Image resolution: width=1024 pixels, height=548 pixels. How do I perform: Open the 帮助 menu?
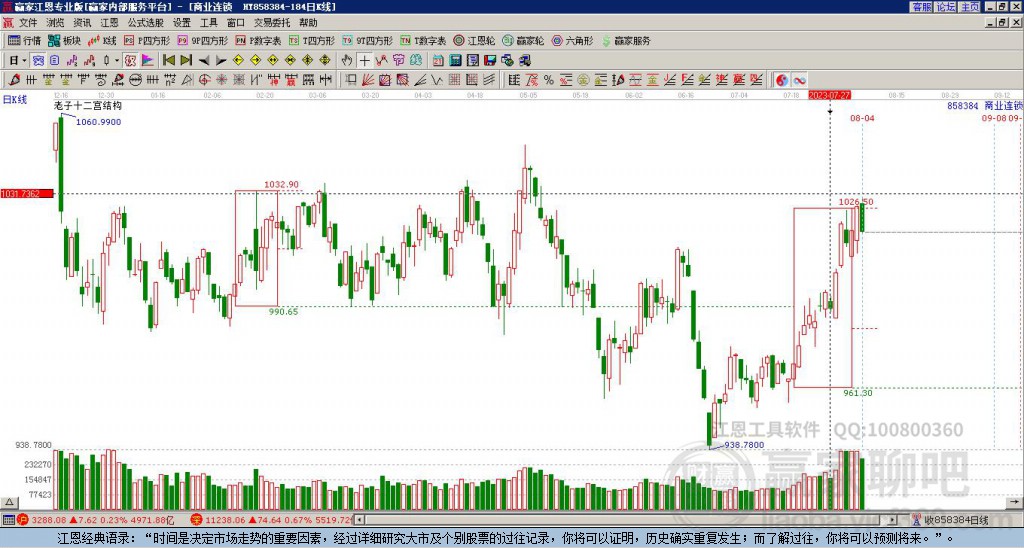pos(308,23)
